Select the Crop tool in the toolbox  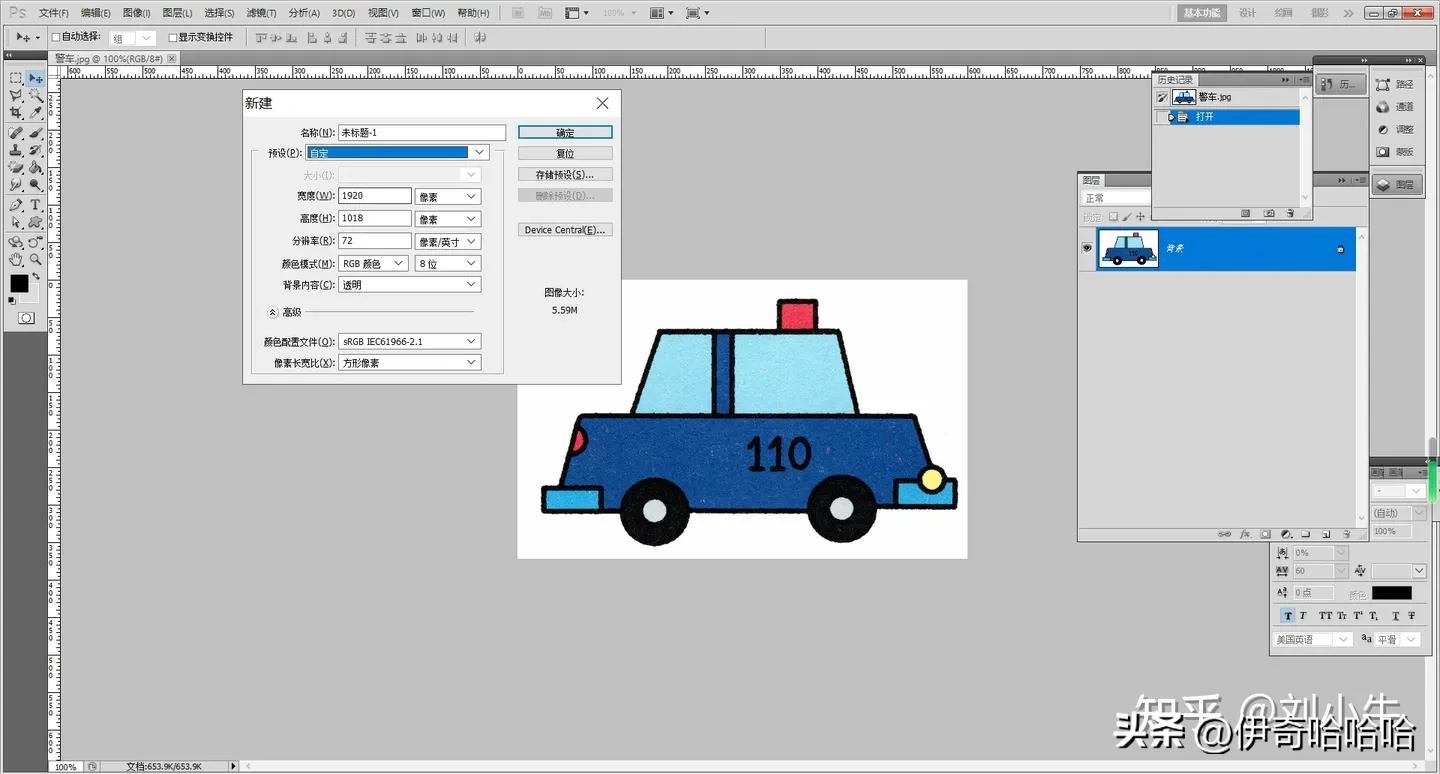tap(16, 113)
